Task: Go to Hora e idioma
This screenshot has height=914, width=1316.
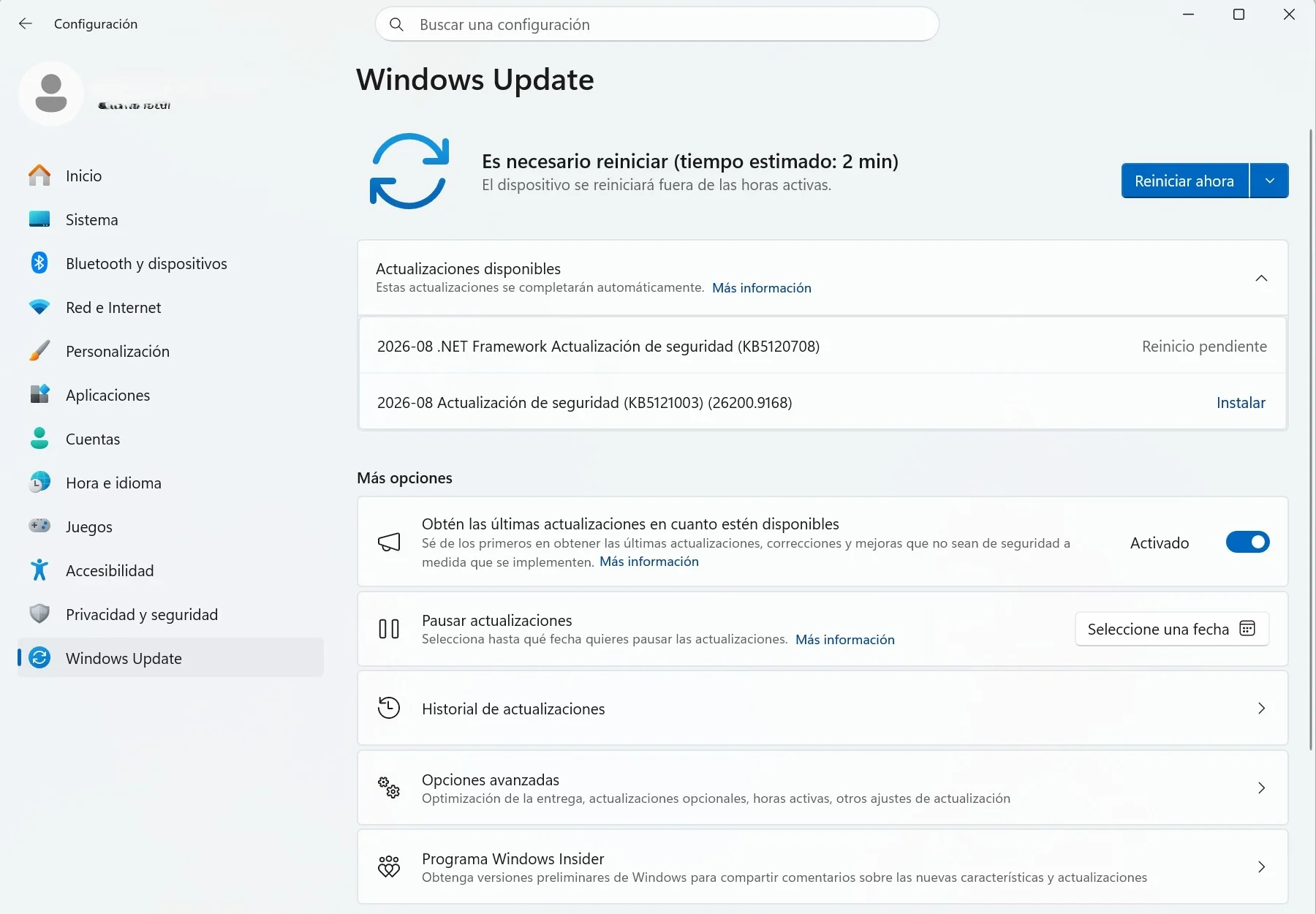Action: pyautogui.click(x=170, y=483)
